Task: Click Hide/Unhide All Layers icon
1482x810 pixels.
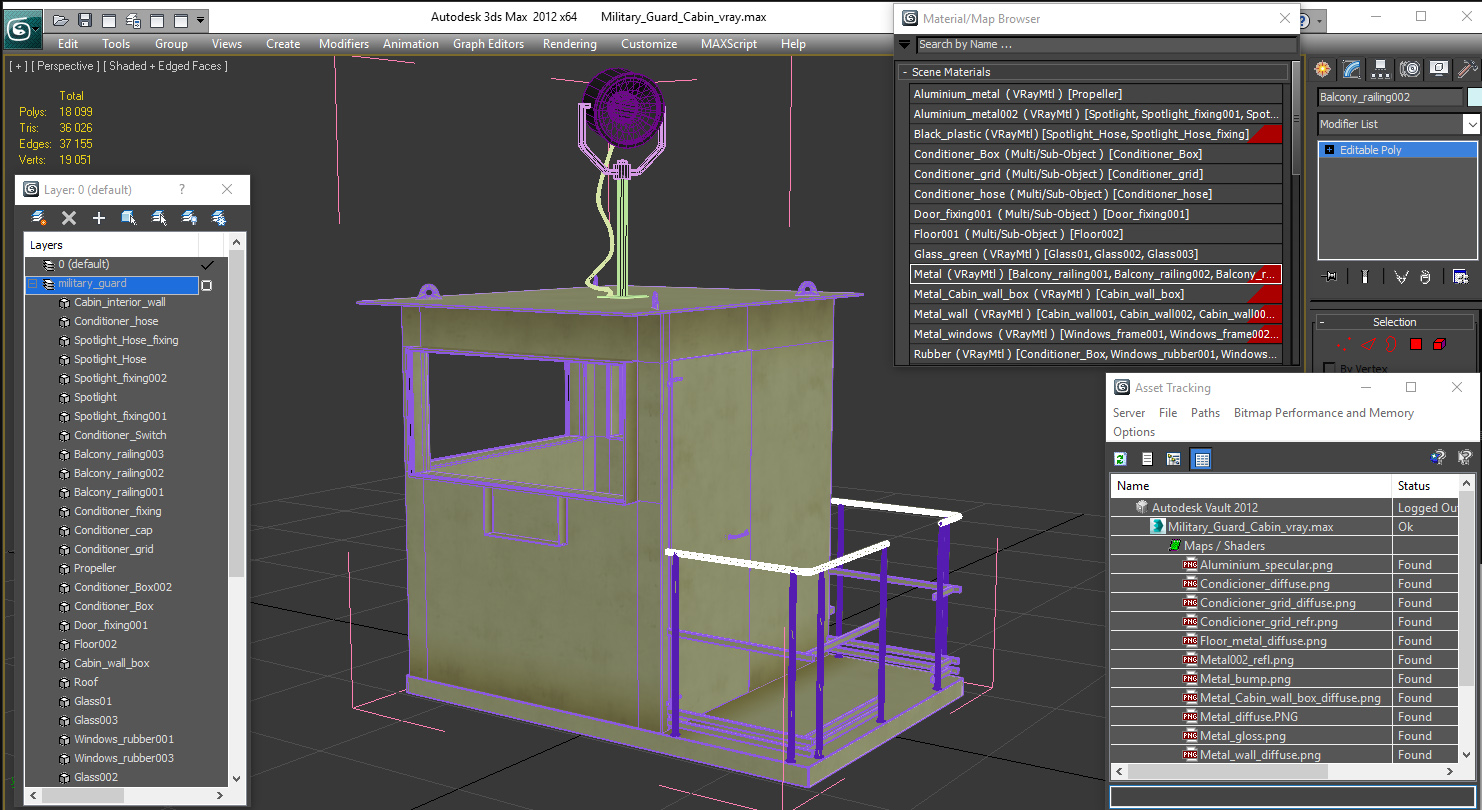Action: [189, 218]
